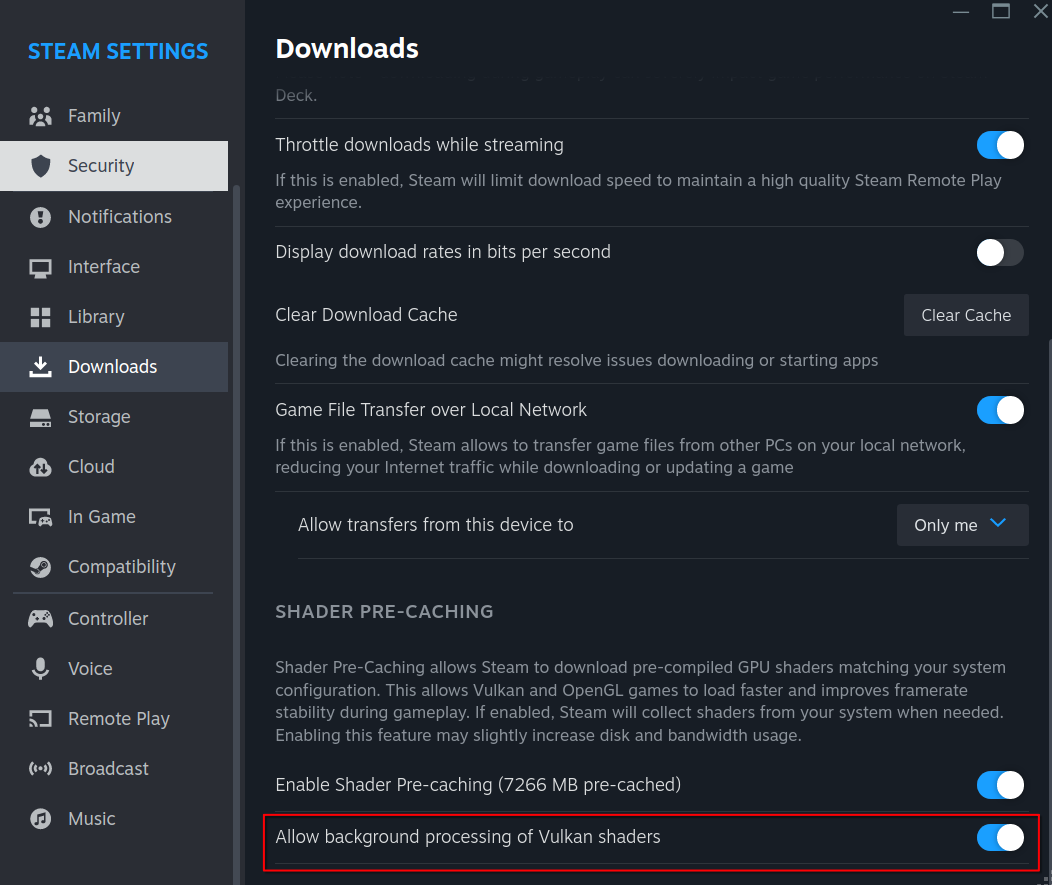Open the 'Only me' transfers dropdown
This screenshot has width=1052, height=885.
coord(962,525)
